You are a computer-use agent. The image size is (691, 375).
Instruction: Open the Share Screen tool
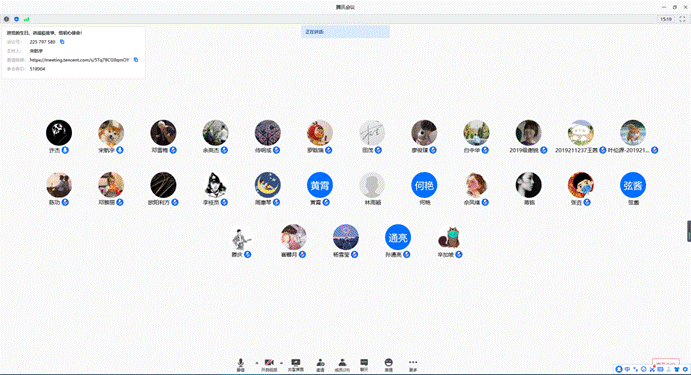tap(296, 365)
